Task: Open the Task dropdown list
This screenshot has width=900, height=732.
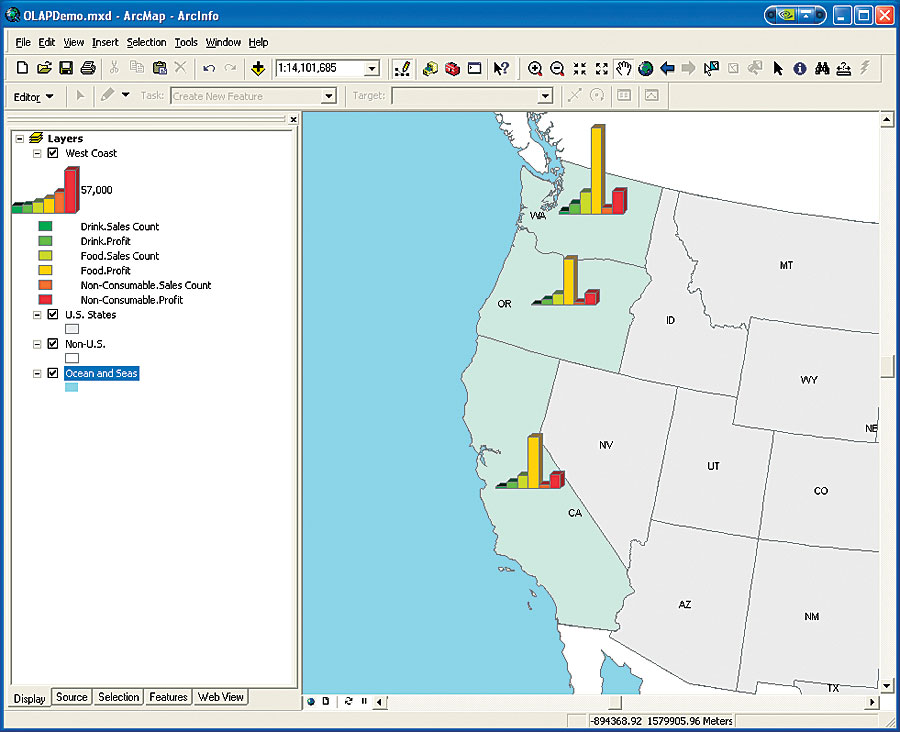Action: [x=329, y=96]
